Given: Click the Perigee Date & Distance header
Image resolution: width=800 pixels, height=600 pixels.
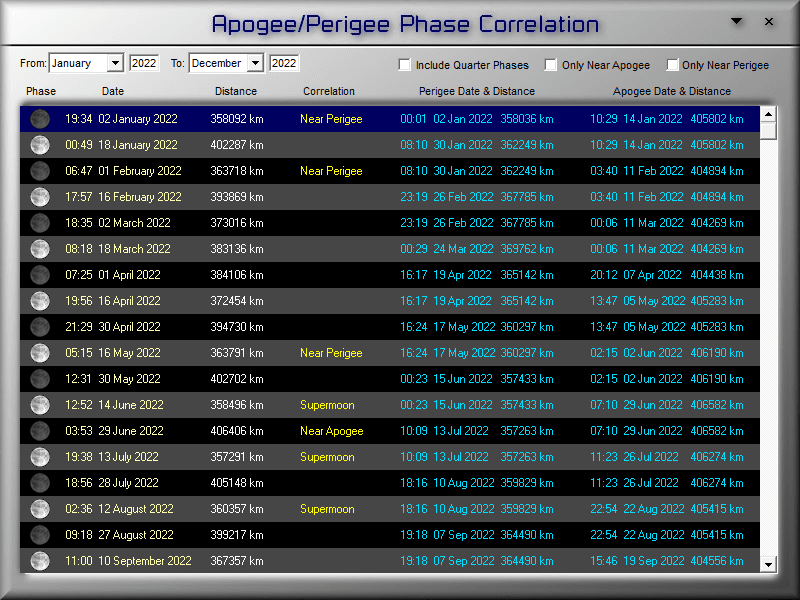Looking at the screenshot, I should tap(476, 91).
